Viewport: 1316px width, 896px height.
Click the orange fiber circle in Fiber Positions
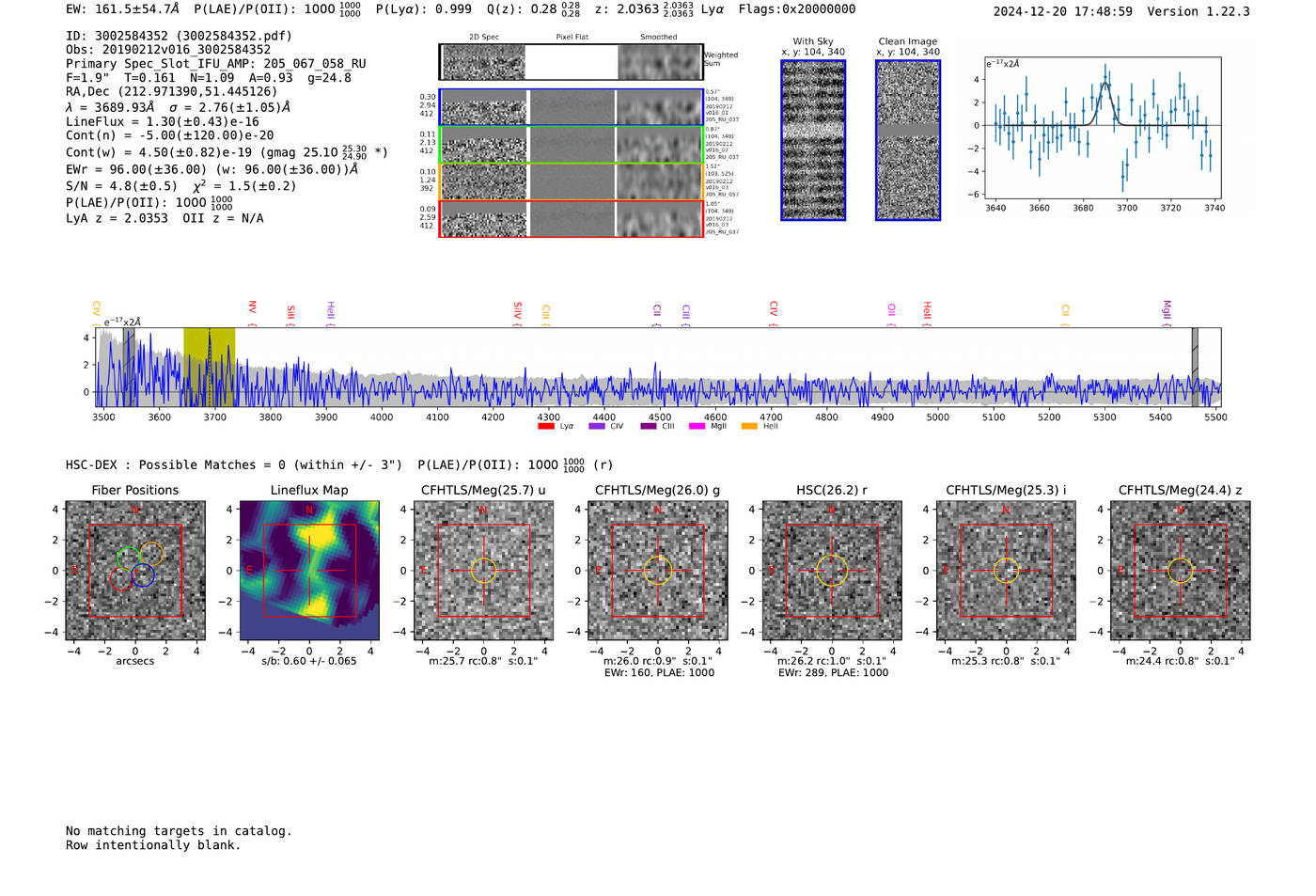pyautogui.click(x=151, y=554)
